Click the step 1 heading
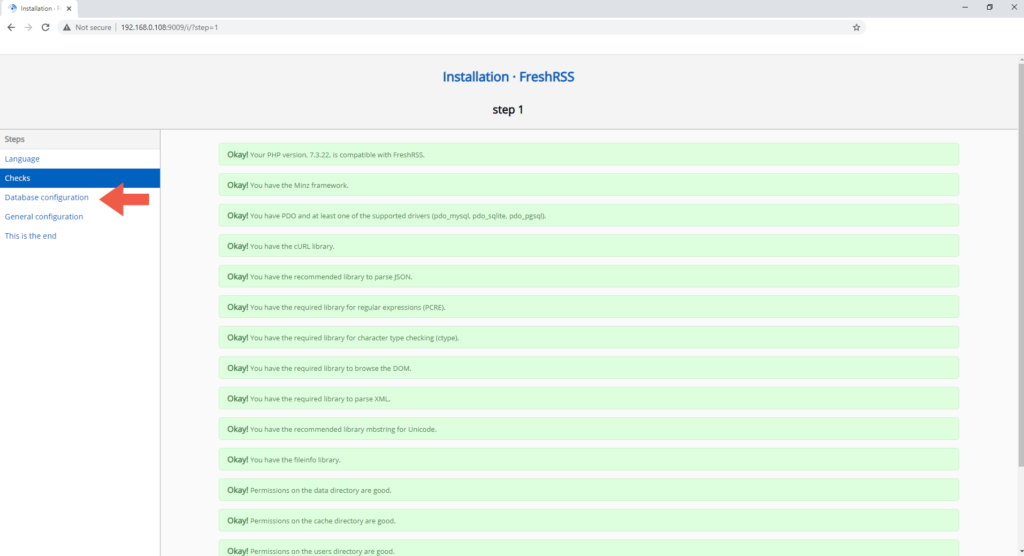The image size is (1024, 556). [x=507, y=110]
